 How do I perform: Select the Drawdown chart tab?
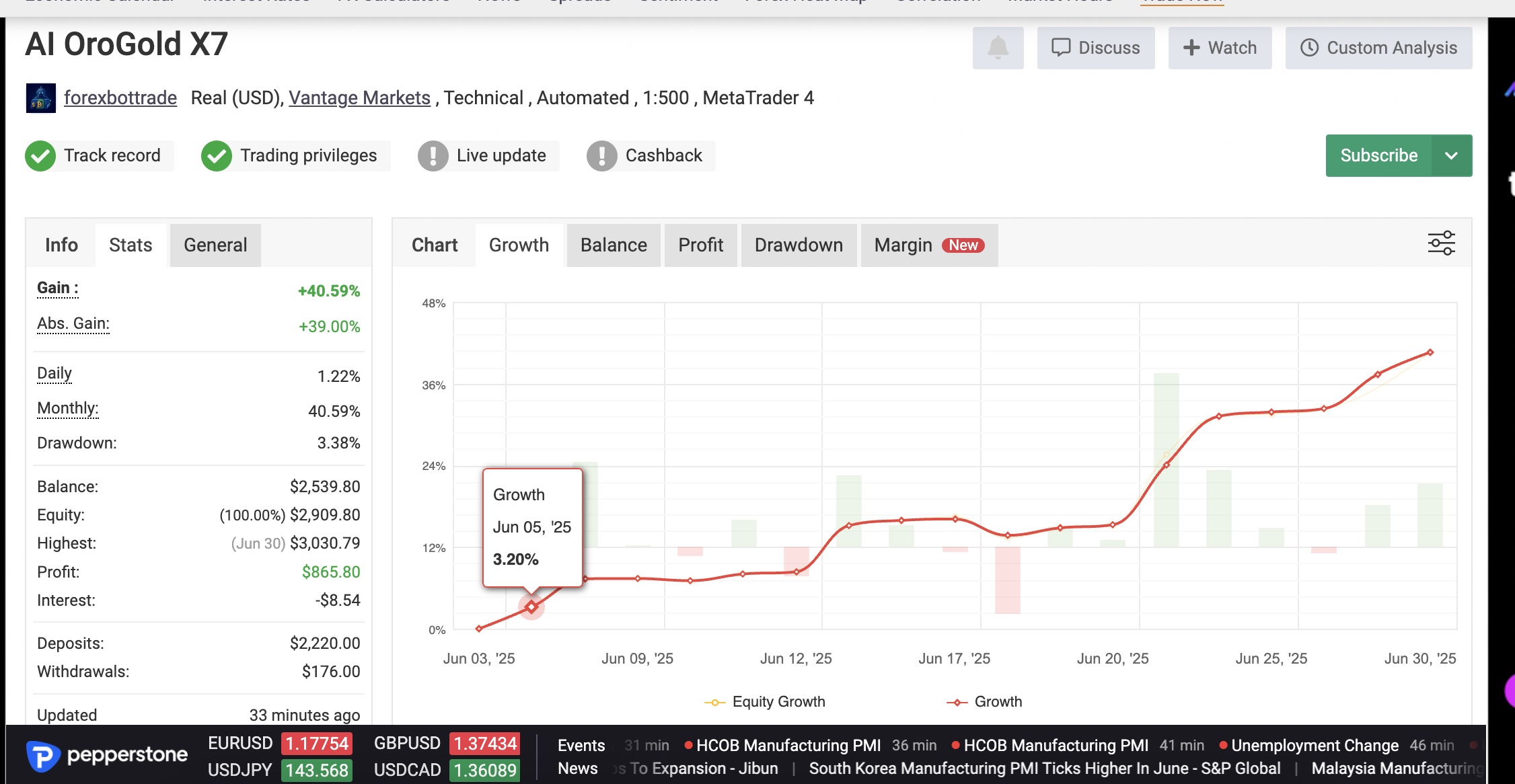(x=799, y=245)
